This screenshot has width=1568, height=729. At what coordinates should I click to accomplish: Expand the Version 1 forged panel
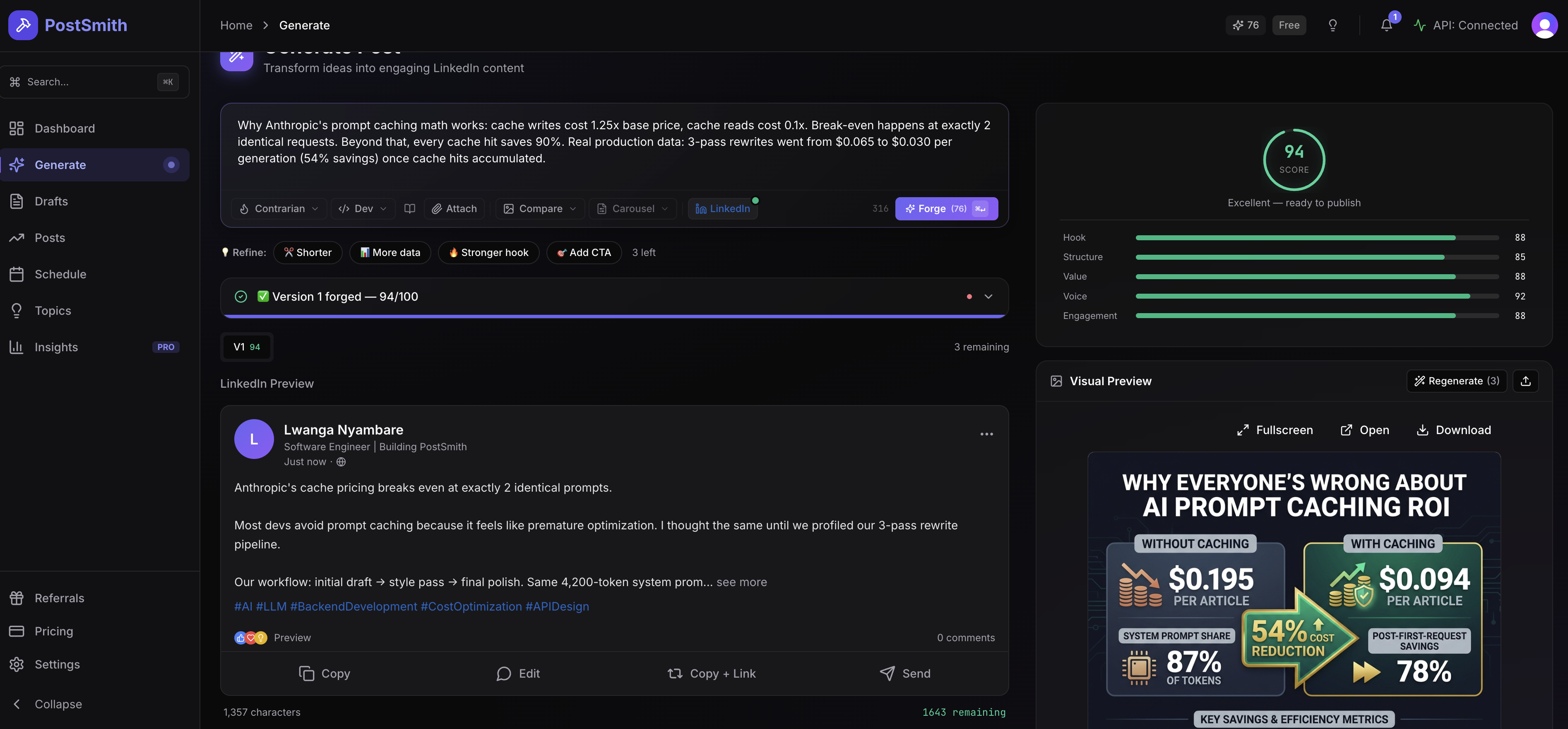point(988,297)
